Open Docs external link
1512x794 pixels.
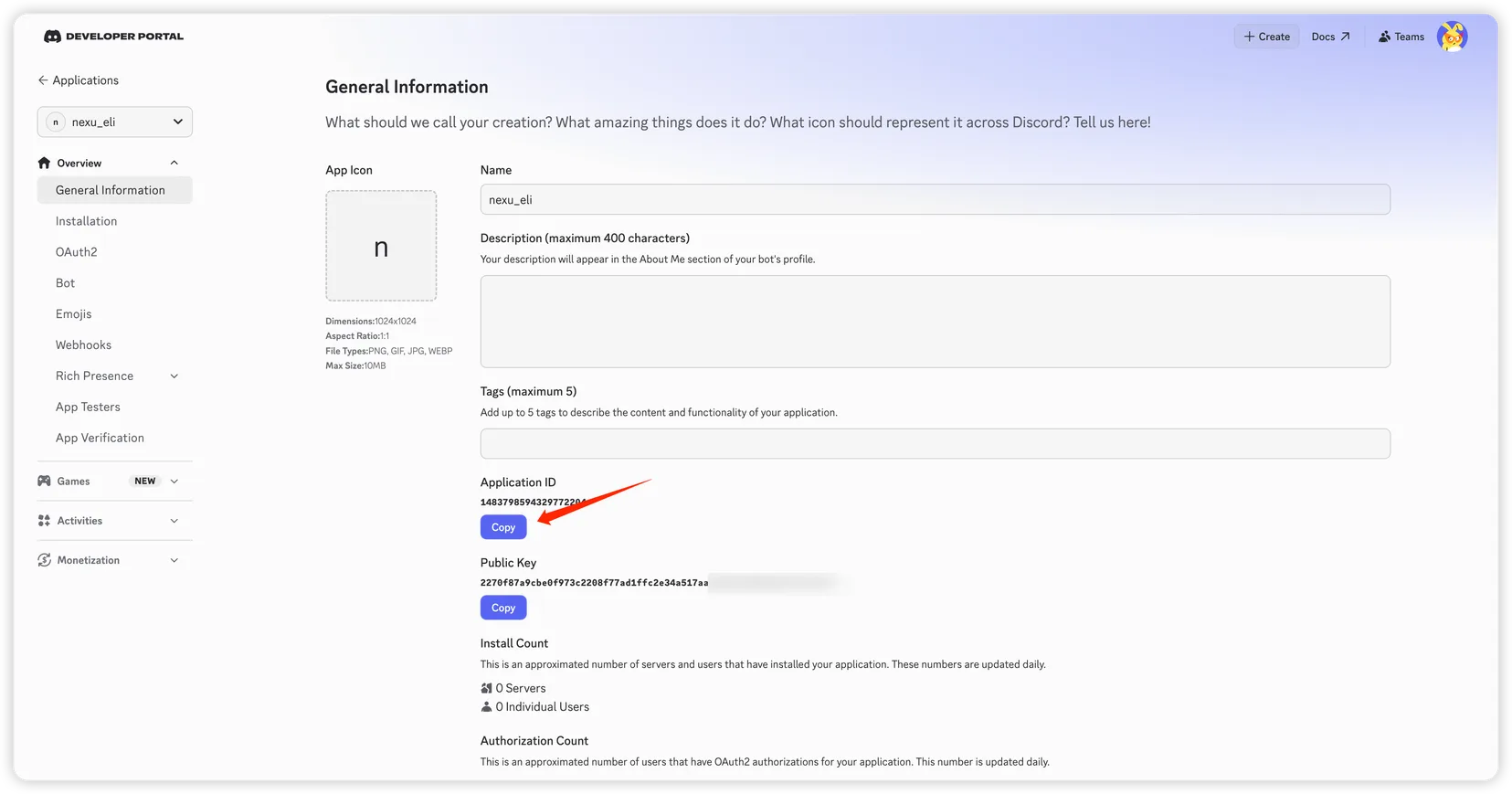click(x=1330, y=37)
